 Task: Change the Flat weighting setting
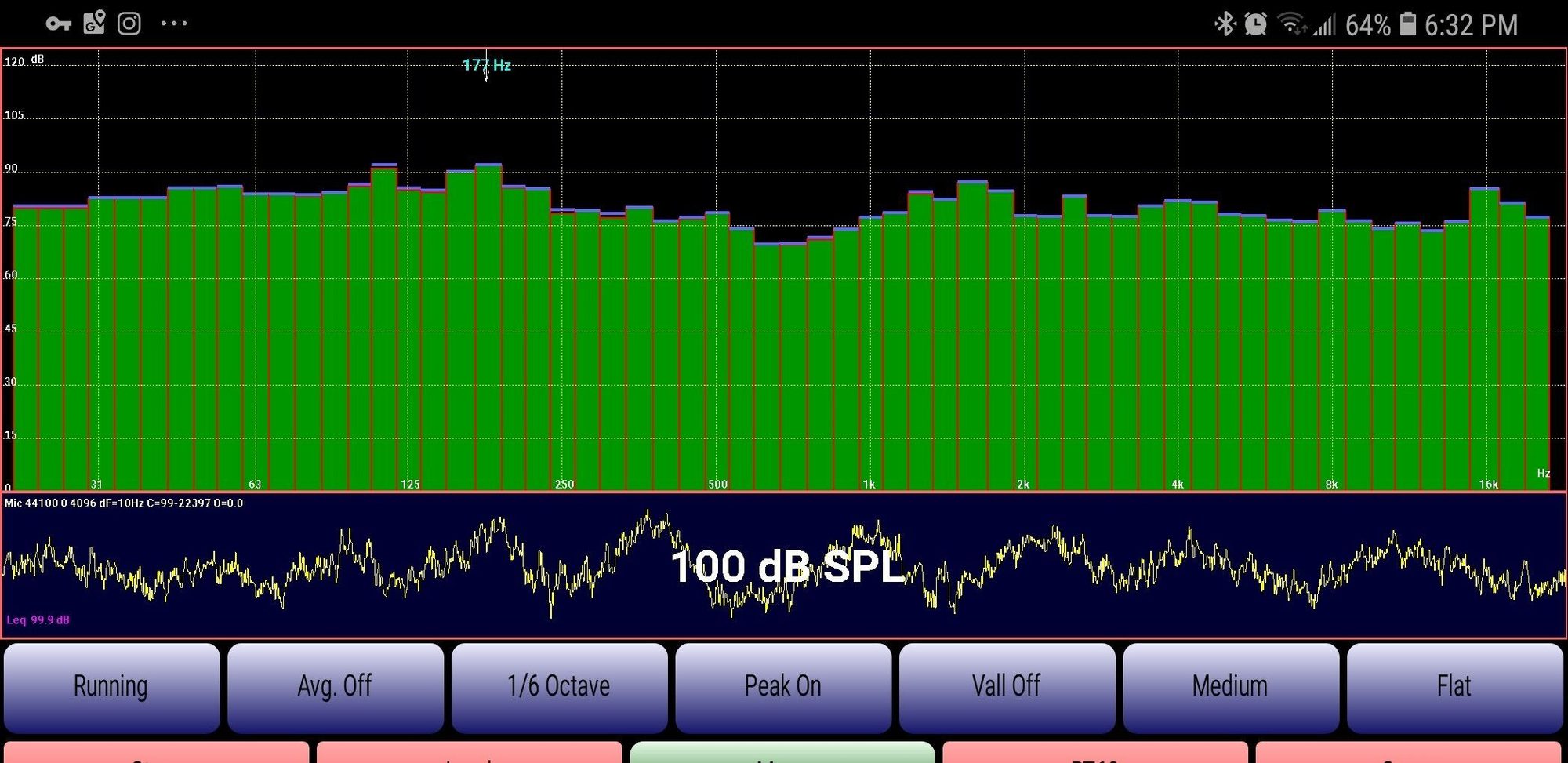[1455, 688]
